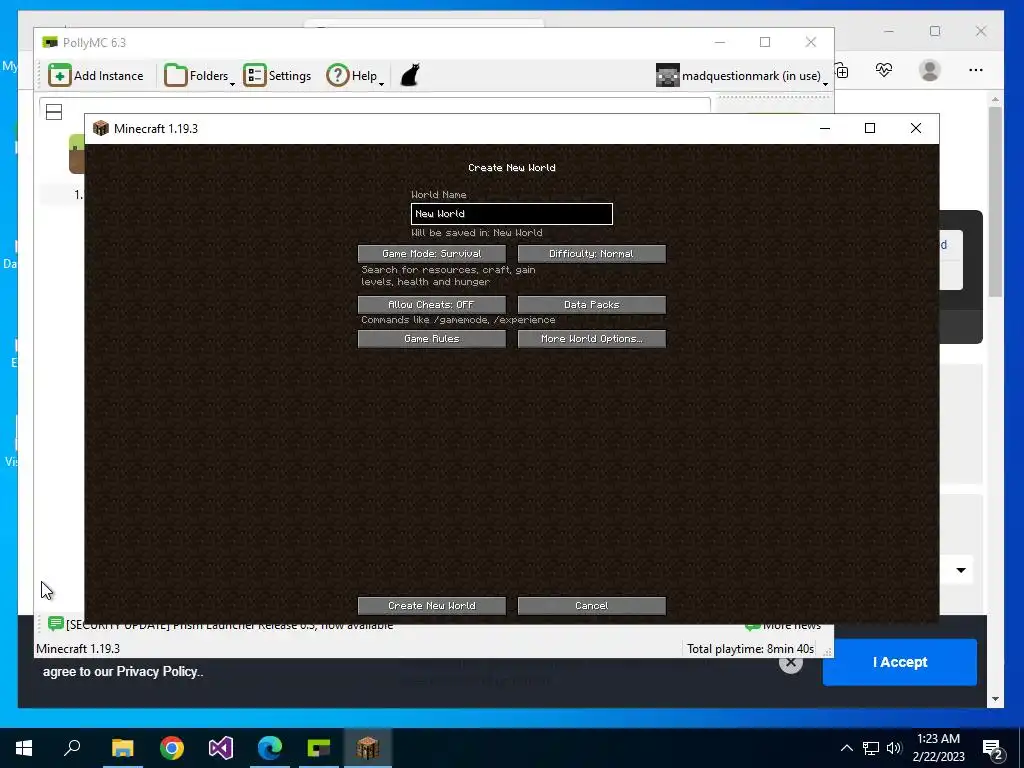Viewport: 1024px width, 768px height.
Task: Click the browser page vertical scrollbar
Action: [x=995, y=202]
